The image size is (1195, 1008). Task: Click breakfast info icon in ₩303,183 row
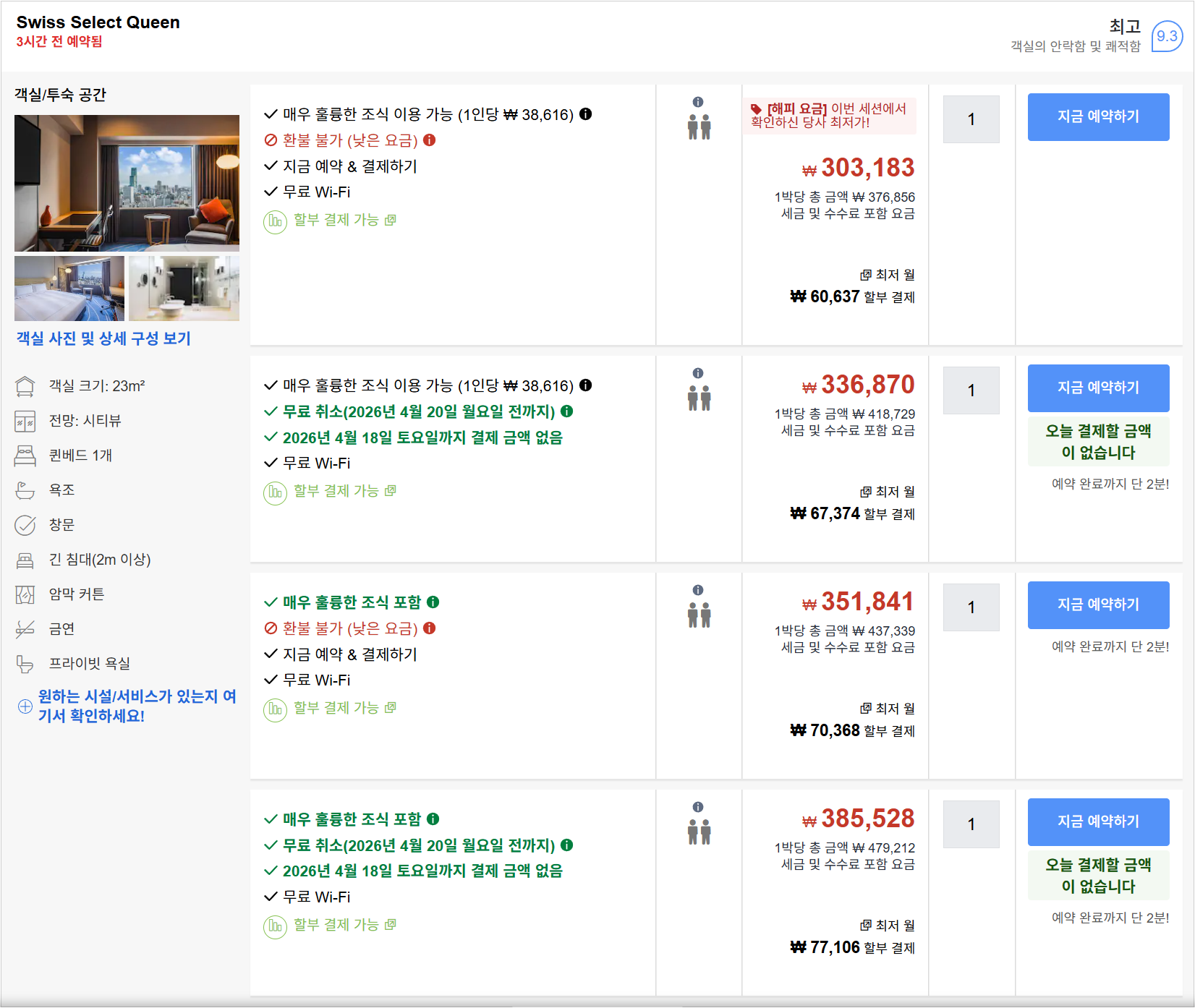tap(586, 114)
